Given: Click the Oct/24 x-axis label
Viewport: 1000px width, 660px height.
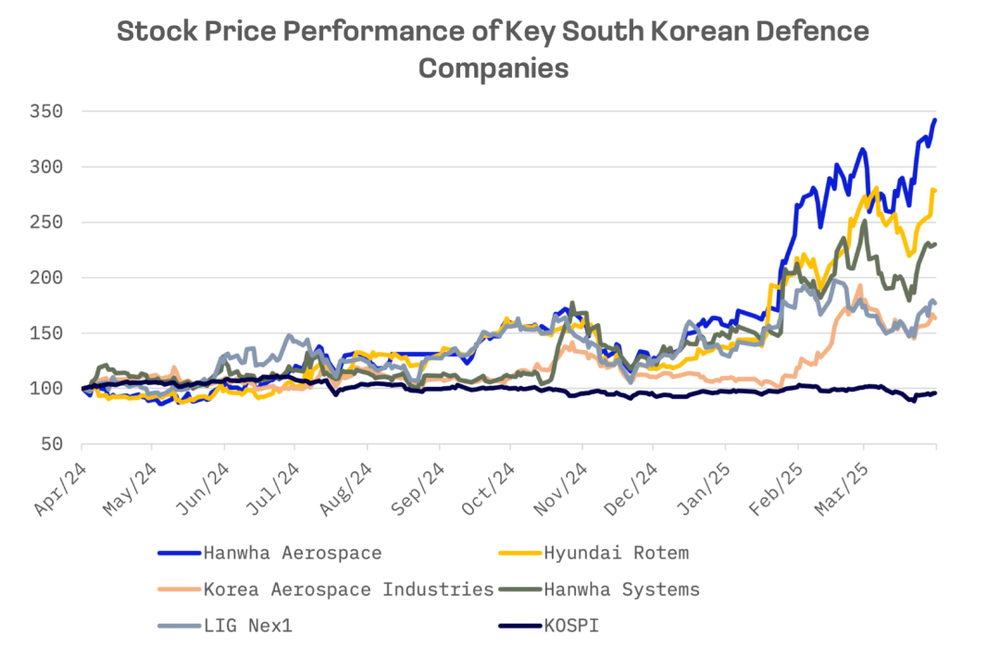Looking at the screenshot, I should [489, 490].
